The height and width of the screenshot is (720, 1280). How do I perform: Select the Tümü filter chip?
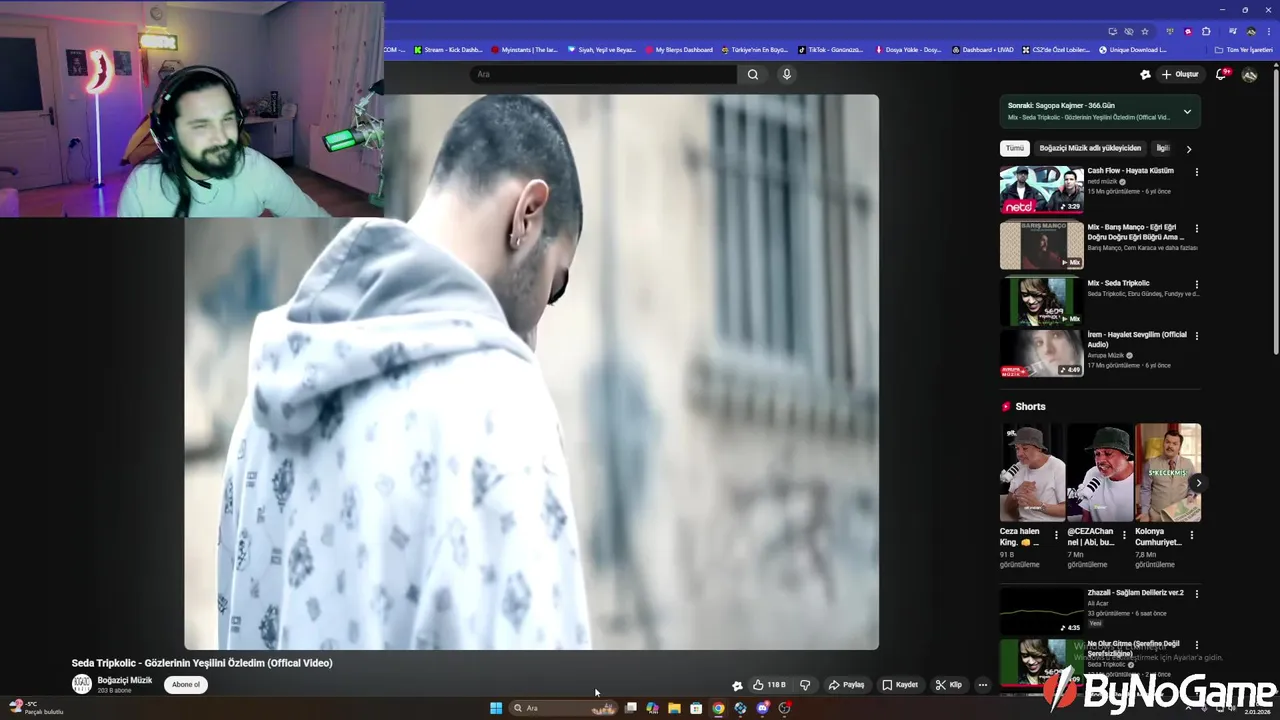click(1015, 148)
